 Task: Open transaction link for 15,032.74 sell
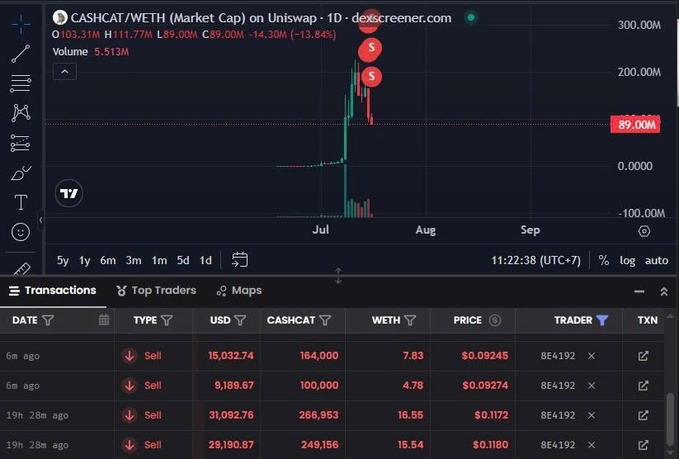coord(643,356)
